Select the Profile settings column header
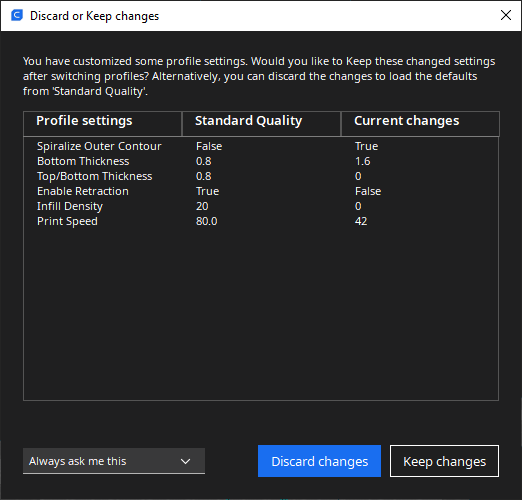Viewport: 522px width, 500px height. (103, 124)
